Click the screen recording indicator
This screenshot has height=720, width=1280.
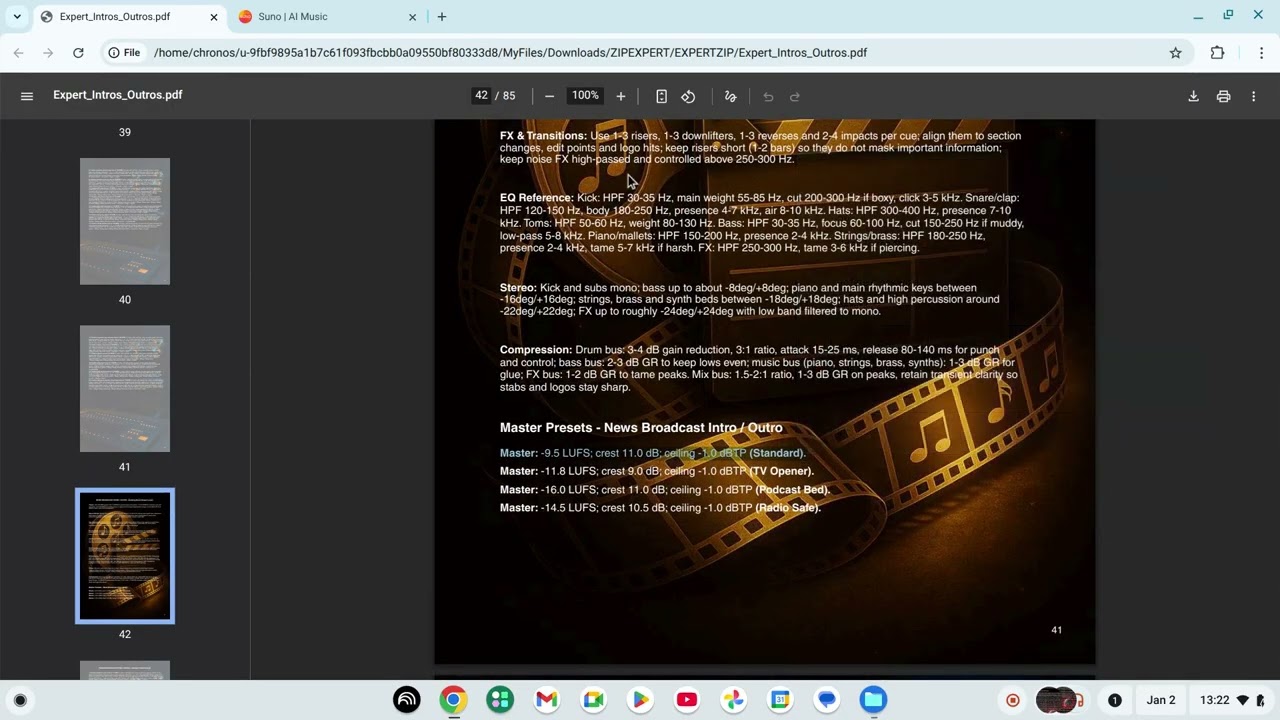[1013, 700]
